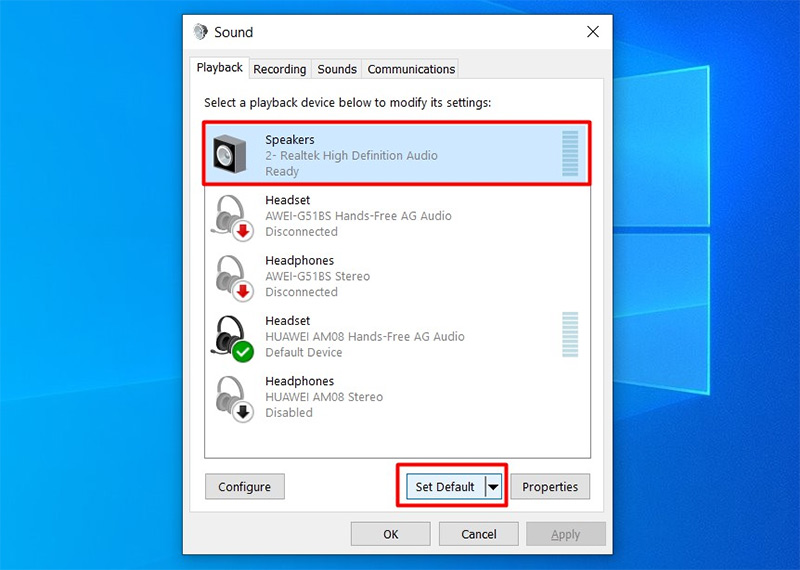Open device Properties
The height and width of the screenshot is (570, 800).
click(550, 487)
